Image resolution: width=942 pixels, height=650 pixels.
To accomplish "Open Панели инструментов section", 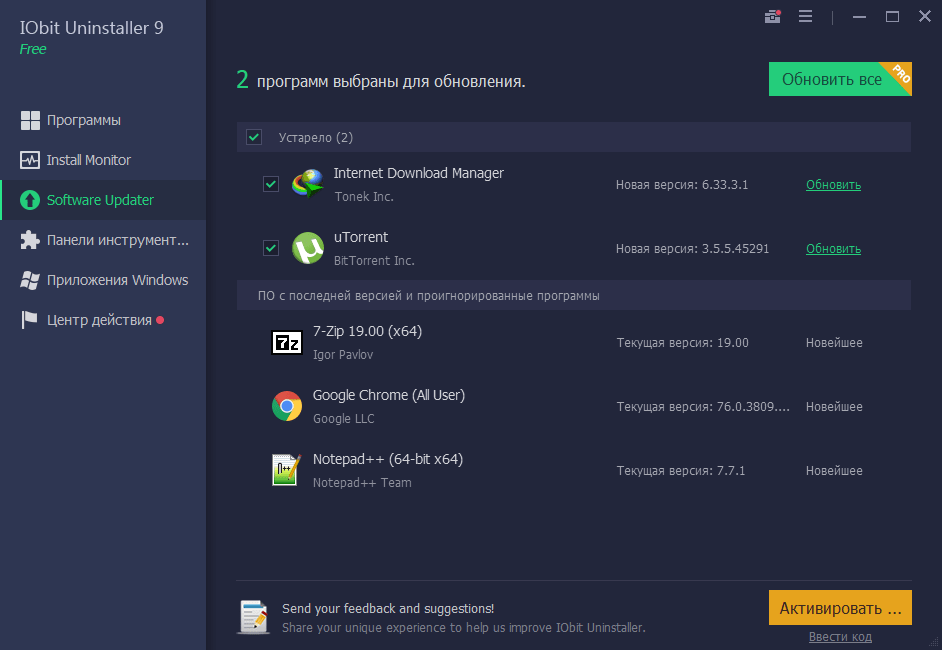I will point(103,240).
